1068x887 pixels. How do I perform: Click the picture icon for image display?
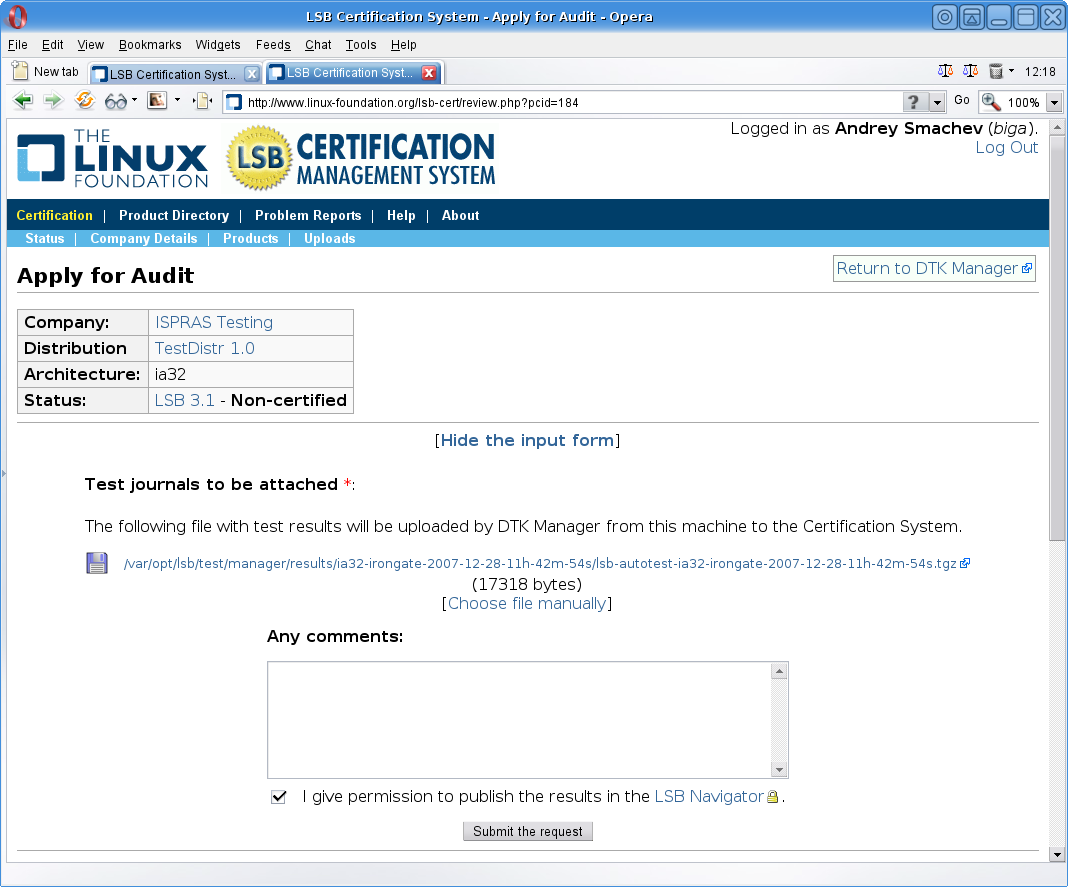pos(157,101)
